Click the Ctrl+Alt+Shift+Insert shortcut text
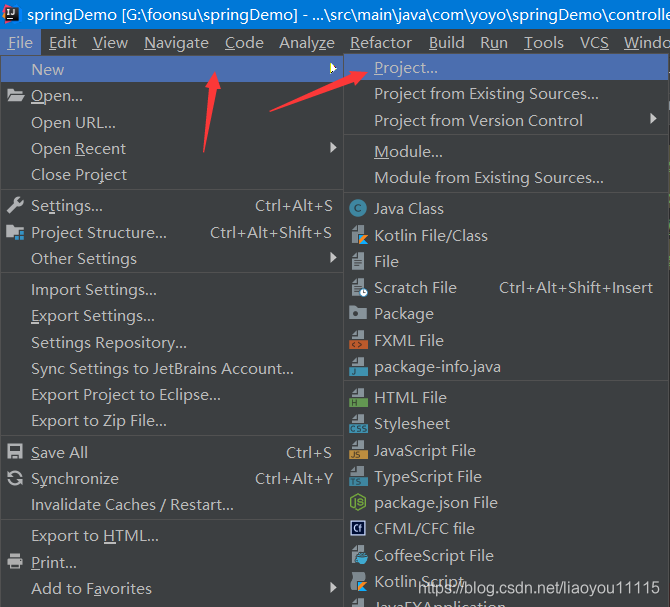Viewport: 670px width, 607px height. coord(576,287)
